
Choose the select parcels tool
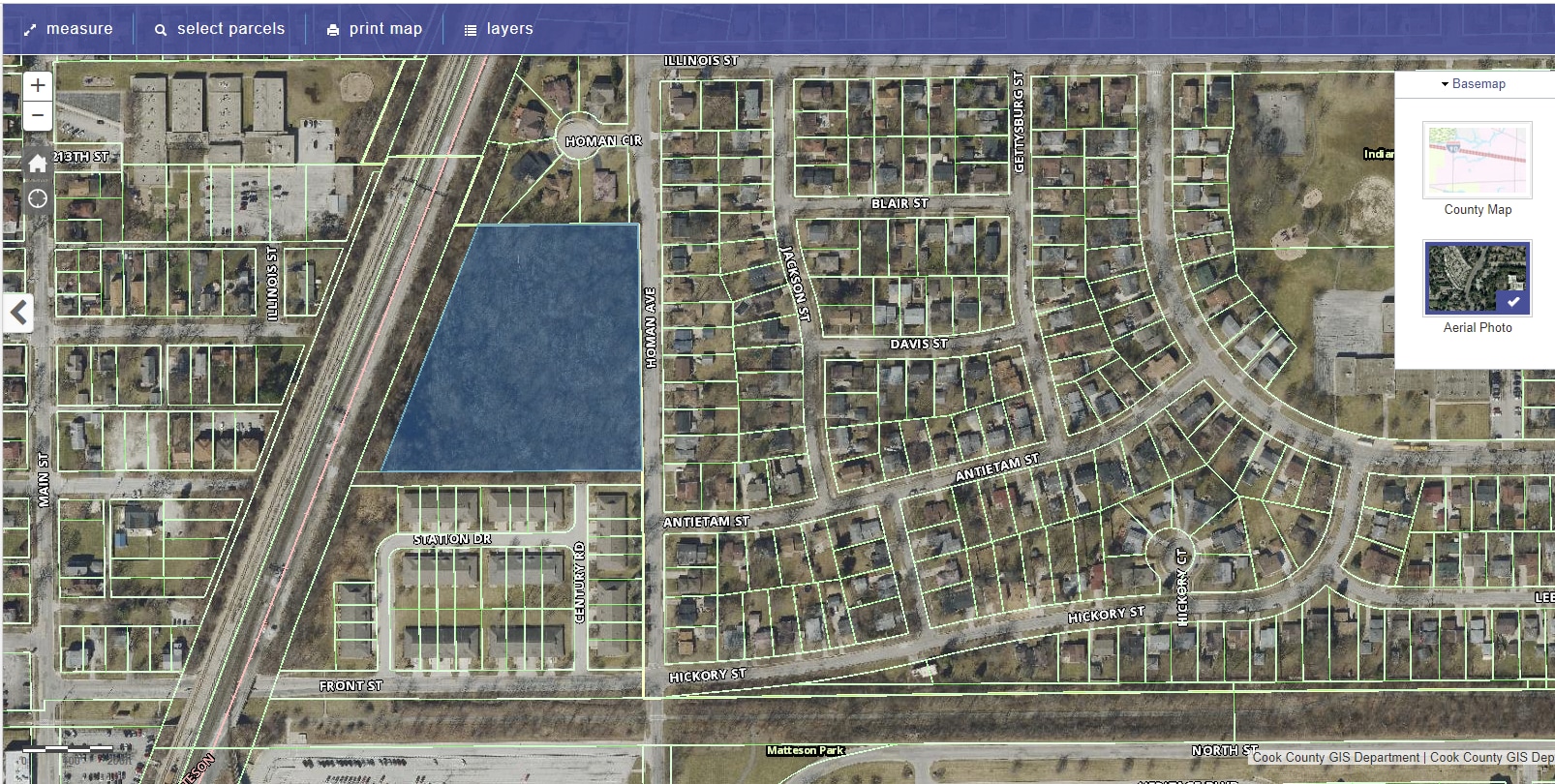pos(220,29)
